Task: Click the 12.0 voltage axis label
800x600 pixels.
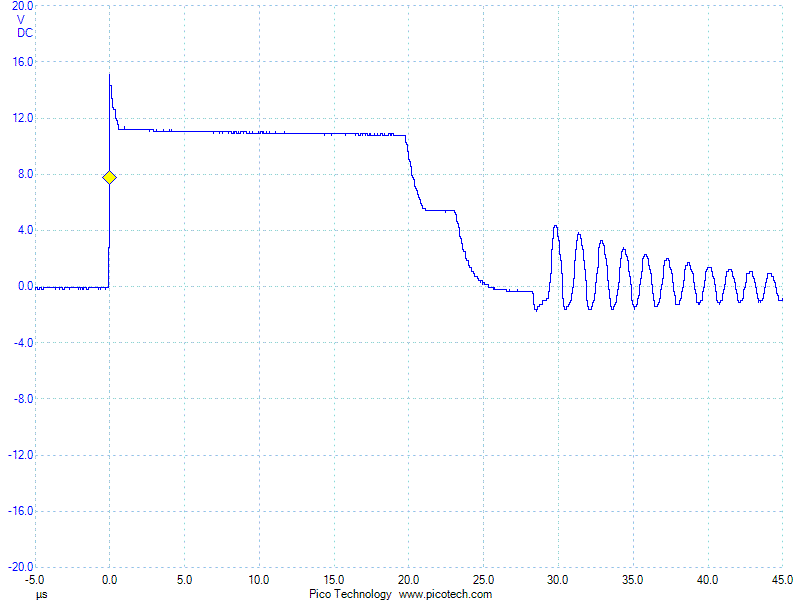Action: point(22,118)
